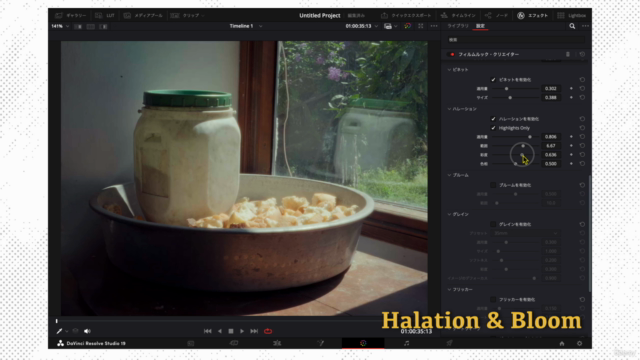
Task: Check the enable Bloom checkbox
Action: click(493, 185)
